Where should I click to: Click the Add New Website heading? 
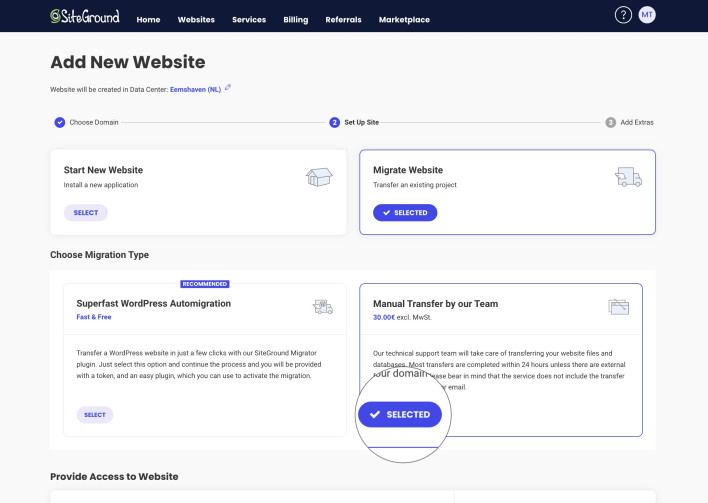pos(128,62)
